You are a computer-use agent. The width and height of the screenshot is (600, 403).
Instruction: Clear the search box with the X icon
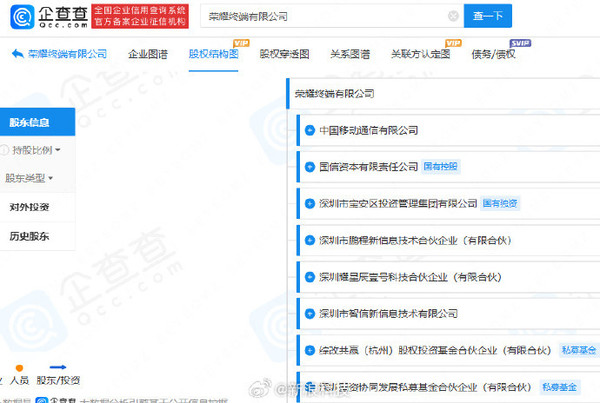coord(453,17)
